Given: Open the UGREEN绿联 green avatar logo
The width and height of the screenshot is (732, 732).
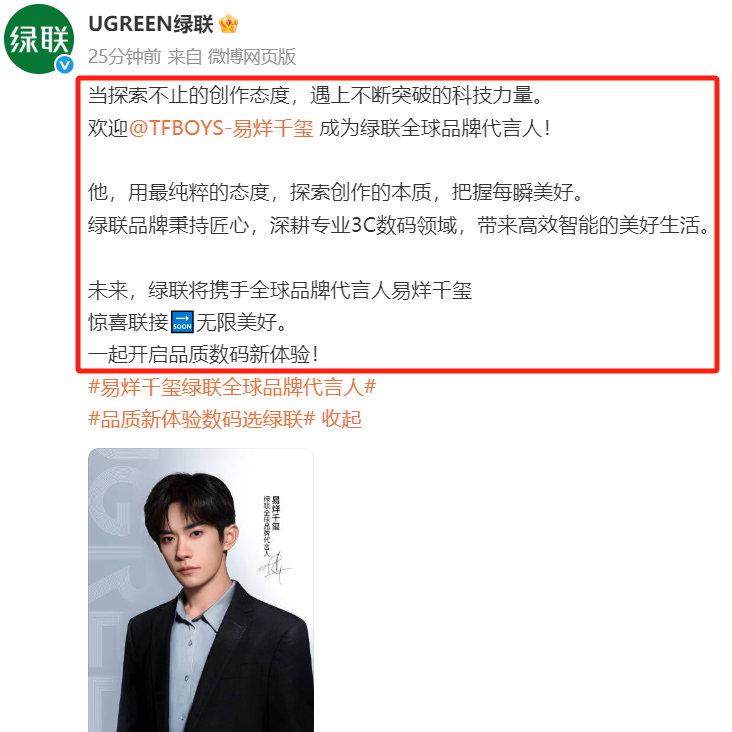Looking at the screenshot, I should [x=39, y=39].
